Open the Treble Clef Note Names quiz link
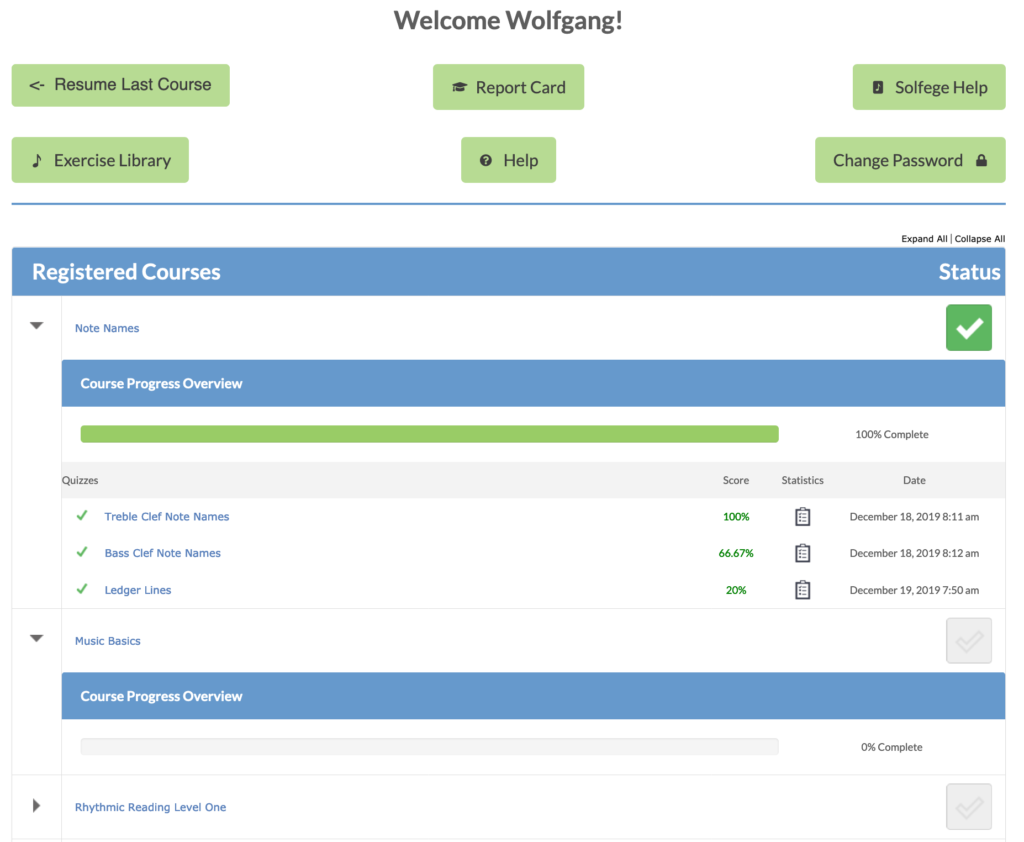This screenshot has height=842, width=1024. [166, 517]
